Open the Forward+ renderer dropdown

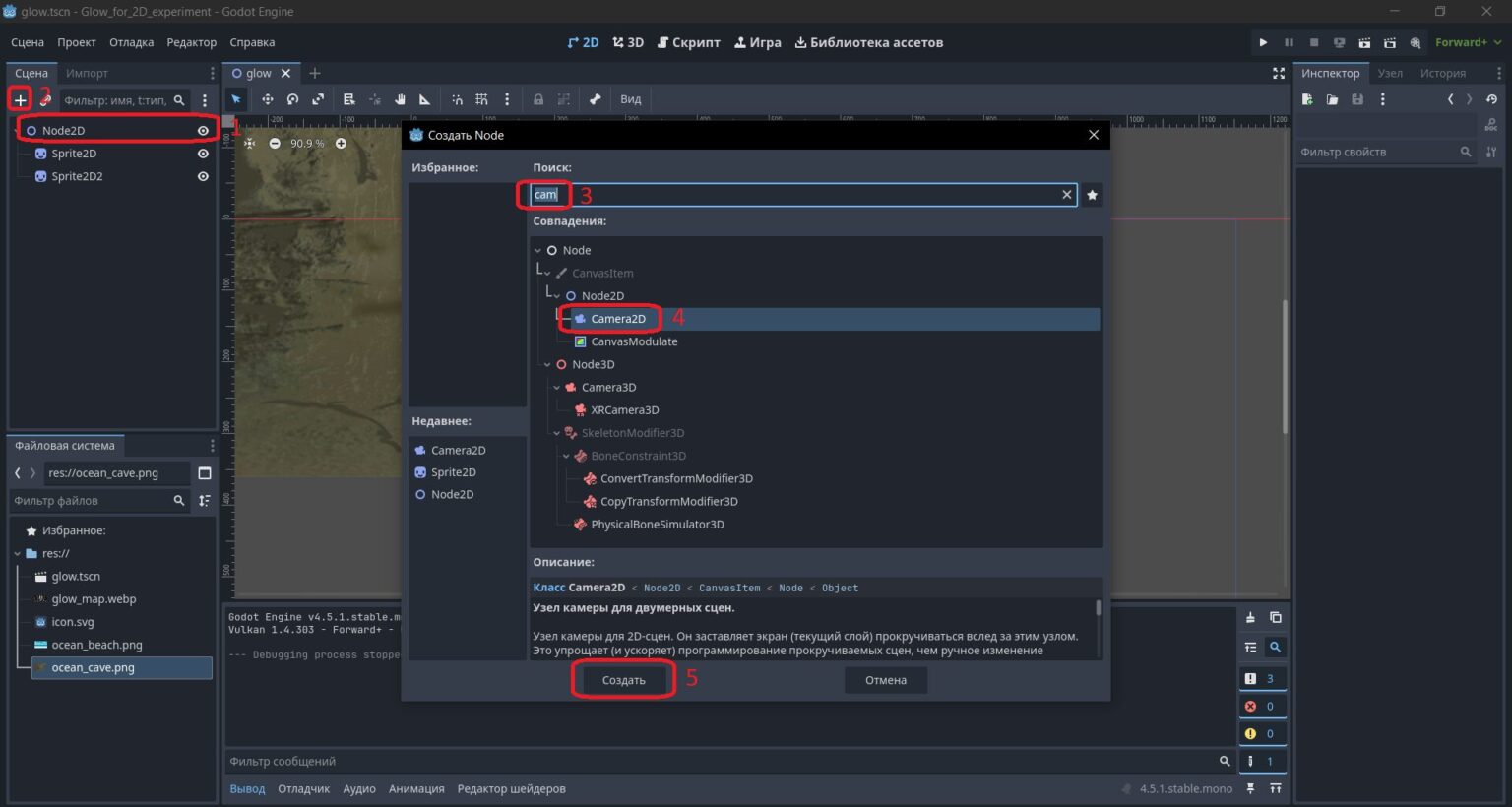pyautogui.click(x=1468, y=42)
